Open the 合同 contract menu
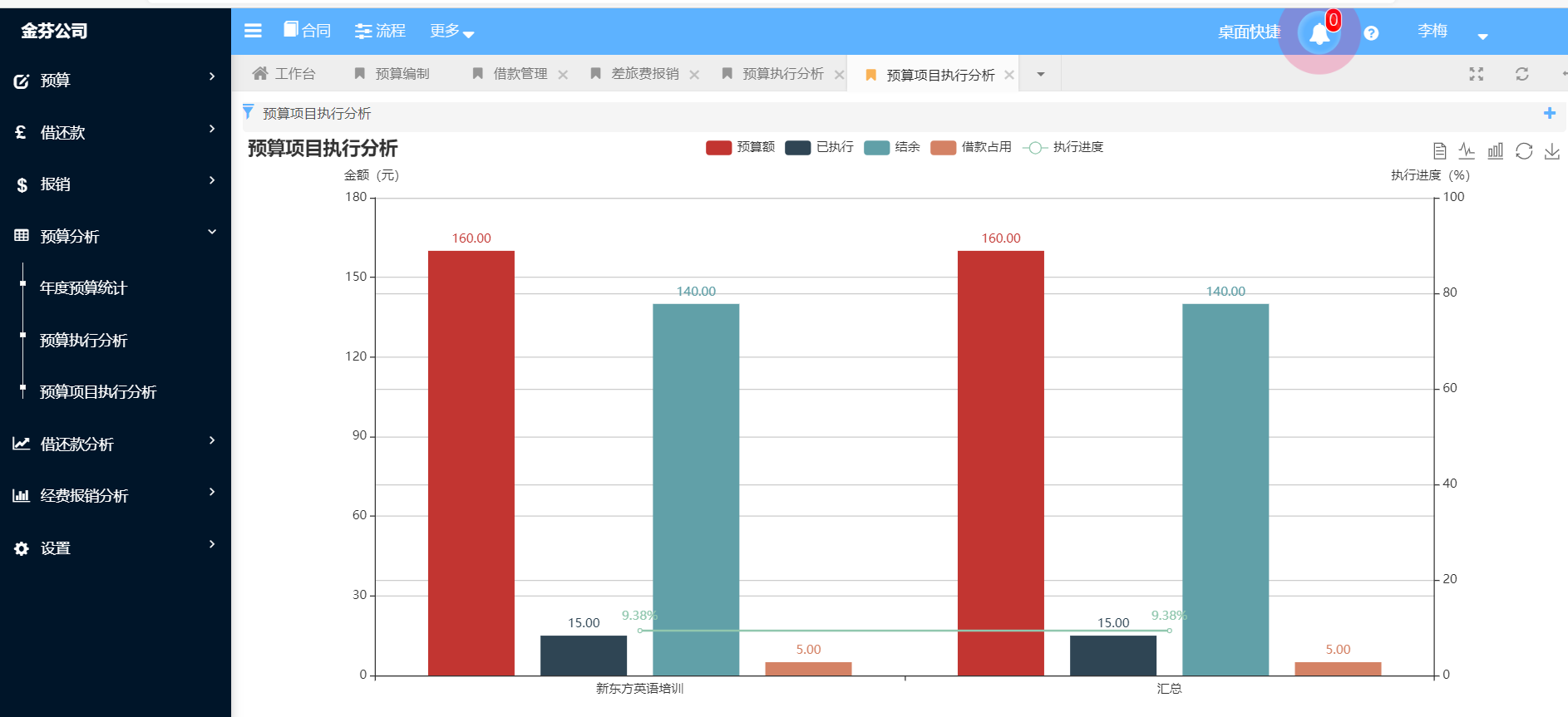The image size is (1568, 717). tap(308, 31)
